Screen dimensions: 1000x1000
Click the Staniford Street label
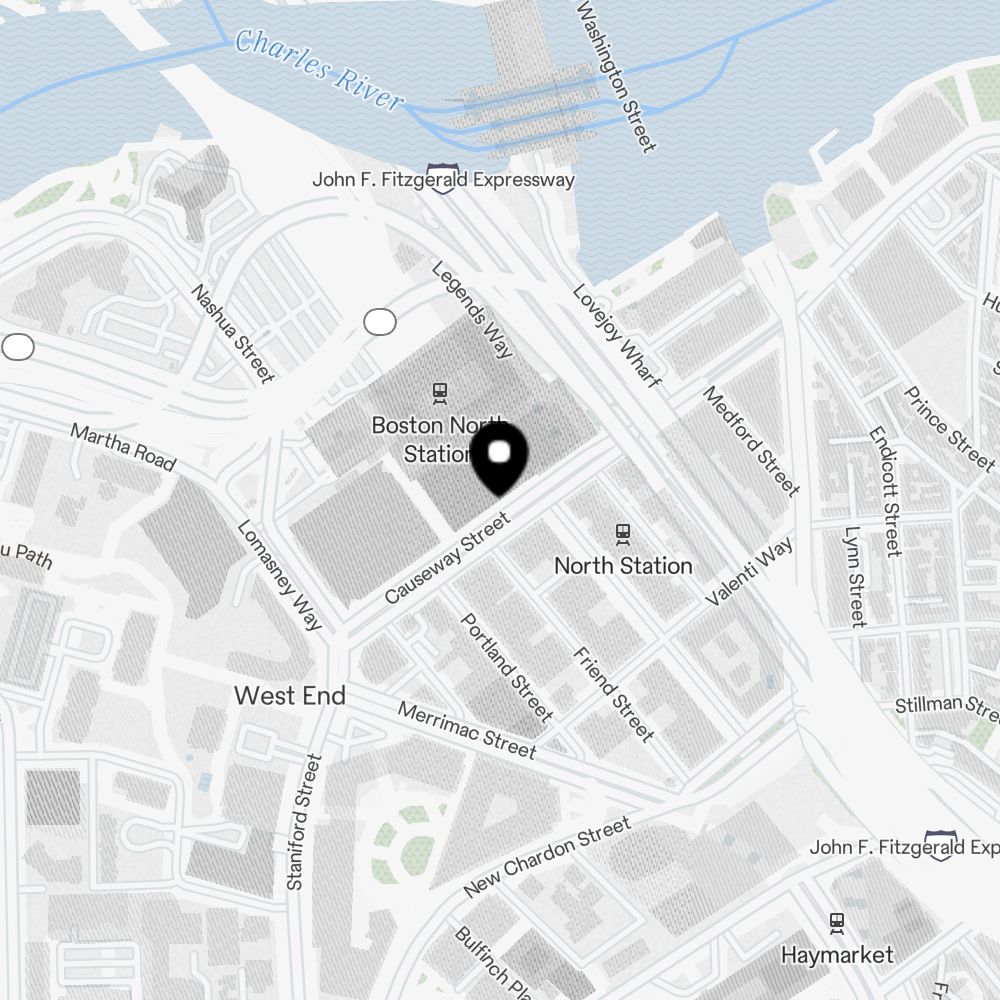pyautogui.click(x=304, y=822)
